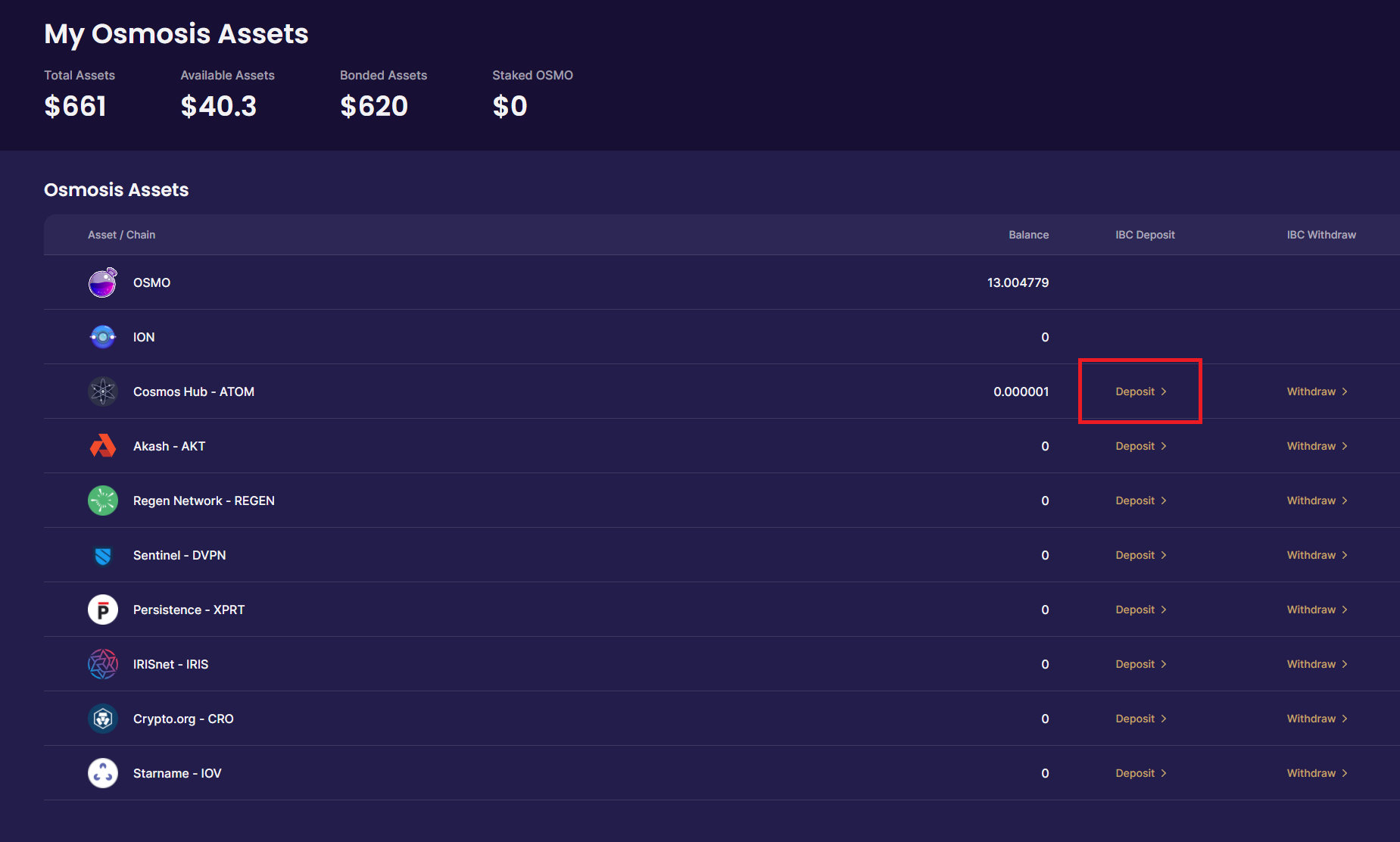Open Deposit for IRISnet IRIS
This screenshot has width=1400, height=842.
[1140, 664]
